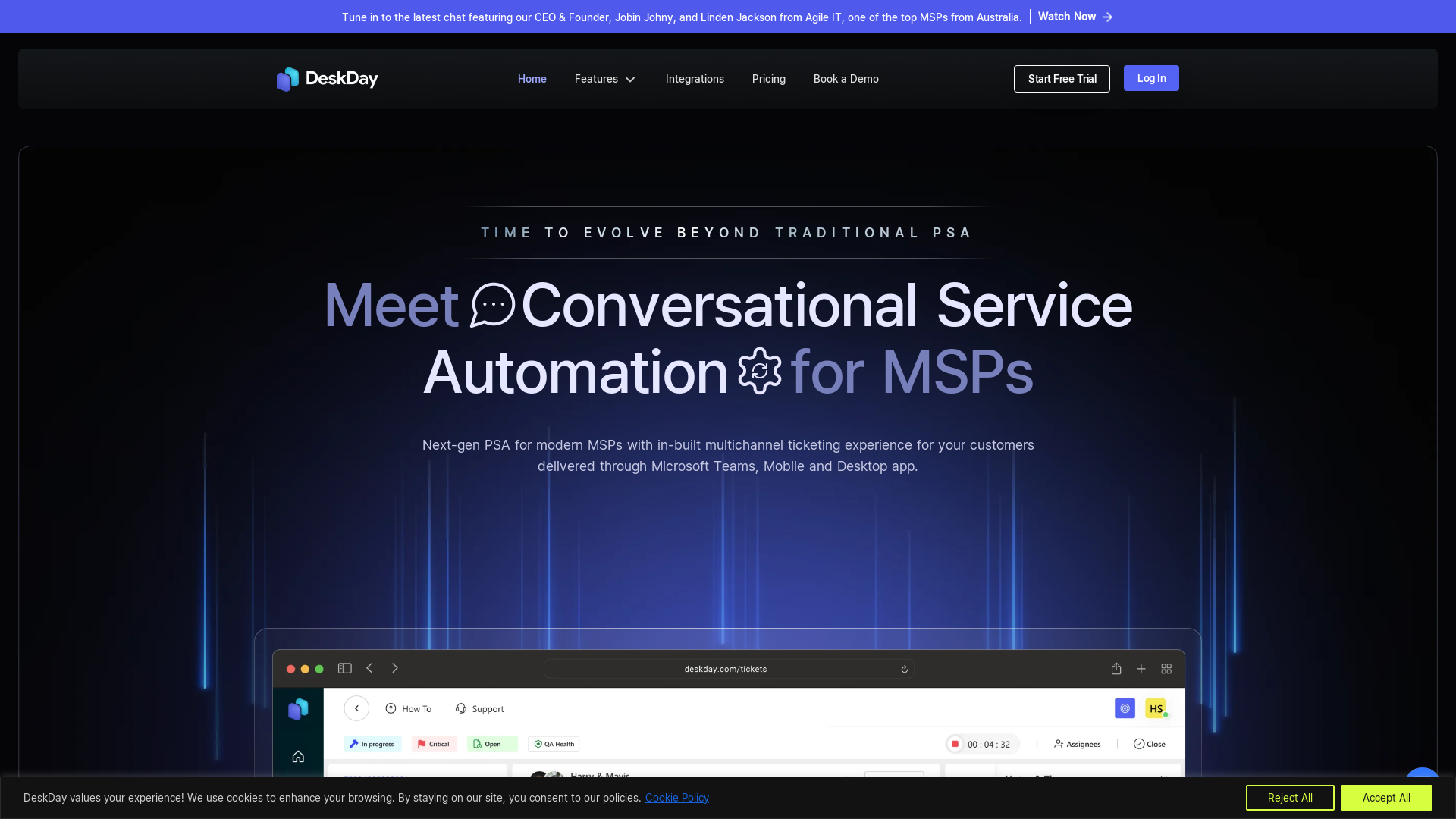1456x819 pixels.
Task: Go to the Pricing page
Action: (768, 79)
